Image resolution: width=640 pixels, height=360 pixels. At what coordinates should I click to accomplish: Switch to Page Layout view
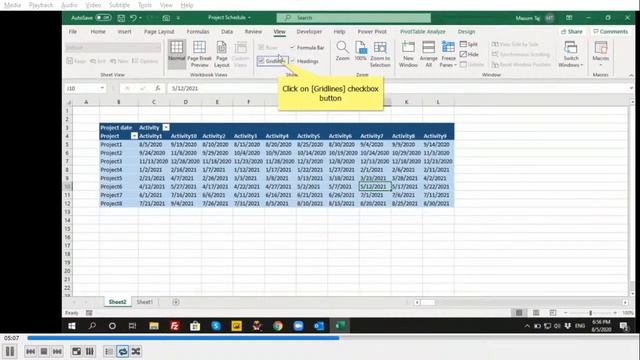[x=222, y=53]
